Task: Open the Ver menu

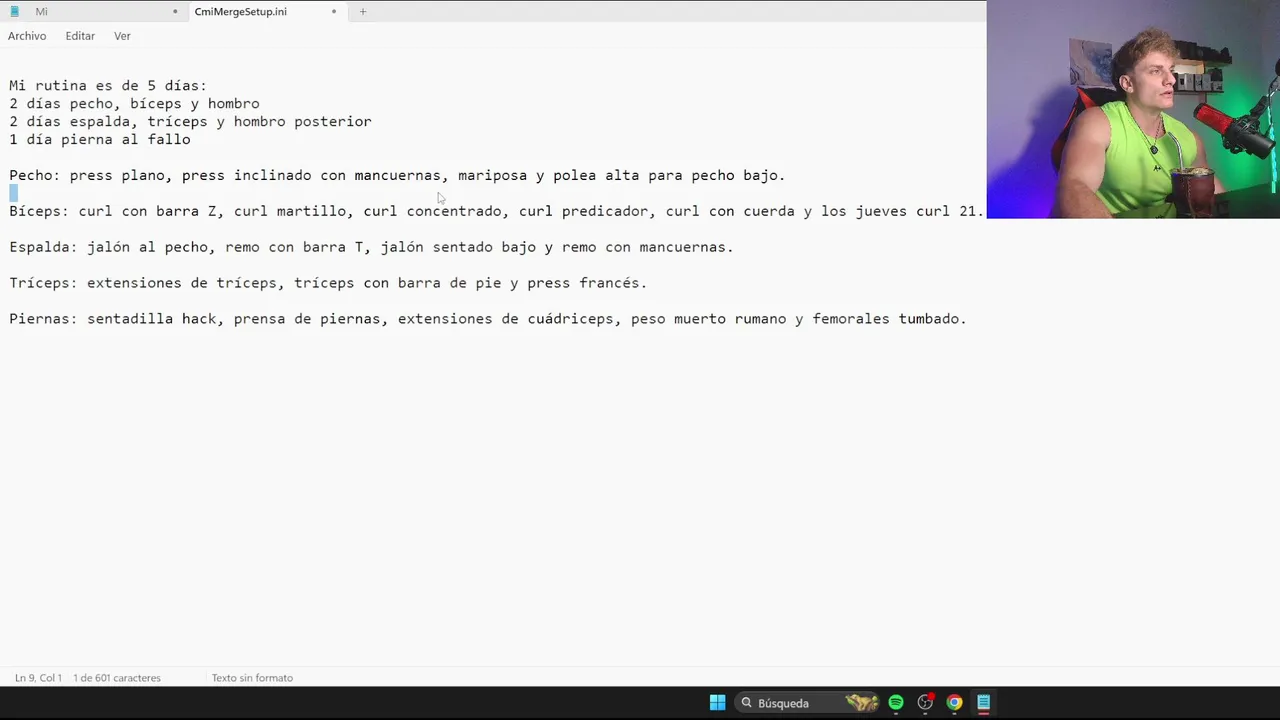Action: click(122, 36)
